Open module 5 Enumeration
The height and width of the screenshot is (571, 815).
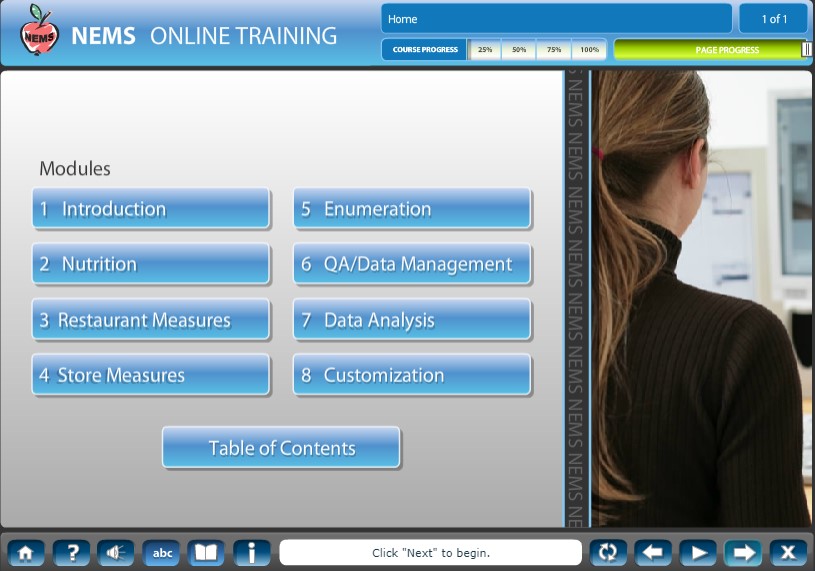point(412,209)
